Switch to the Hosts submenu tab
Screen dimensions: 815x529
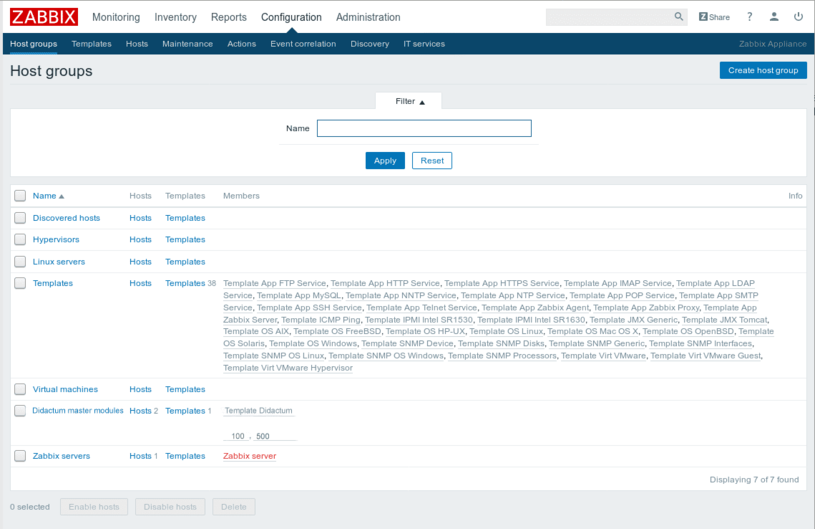pos(137,44)
